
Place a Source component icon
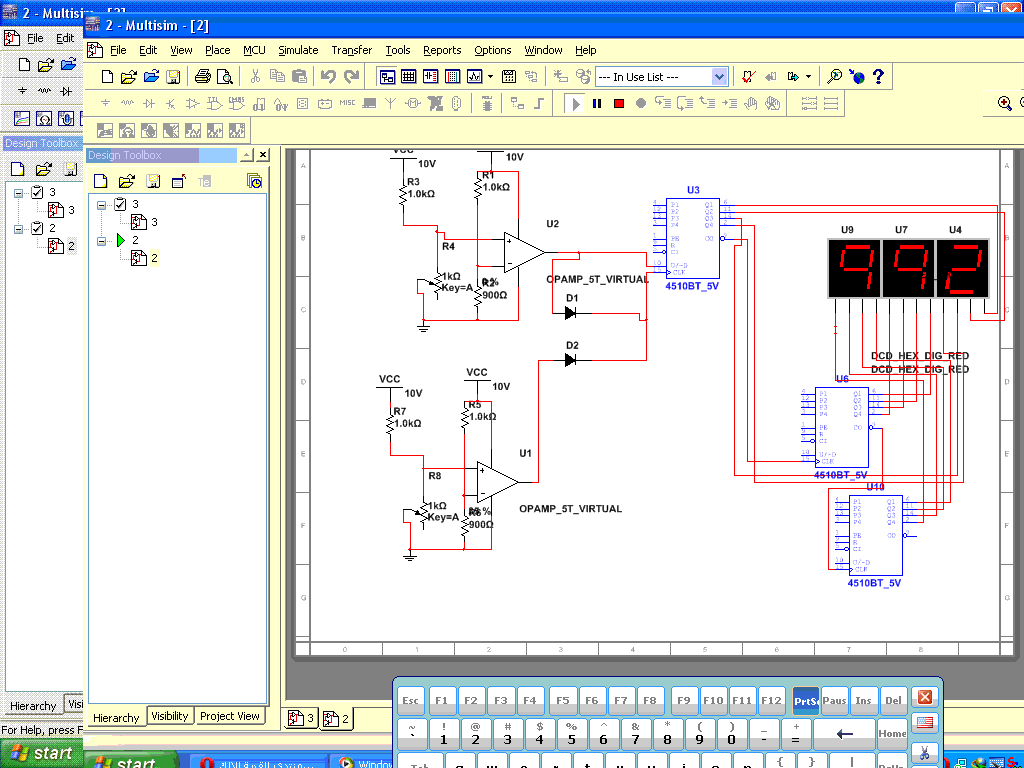click(x=105, y=103)
